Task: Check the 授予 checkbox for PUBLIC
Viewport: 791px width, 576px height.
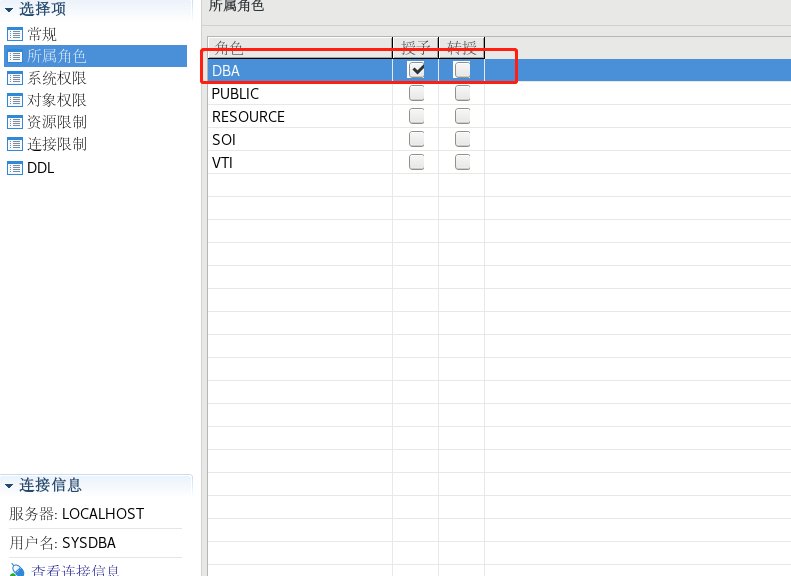Action: coord(416,93)
